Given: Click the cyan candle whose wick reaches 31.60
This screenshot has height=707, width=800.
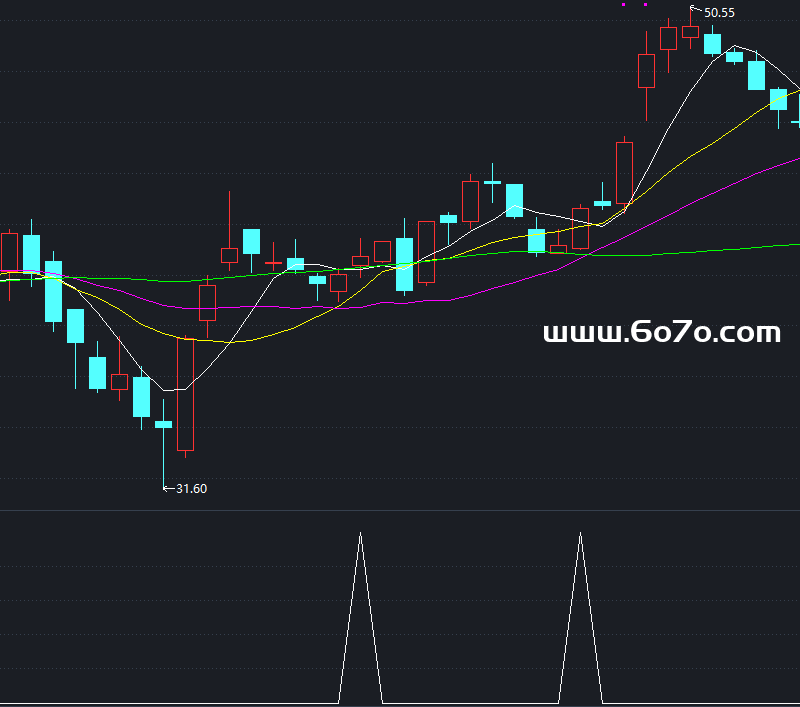Looking at the screenshot, I should click(x=163, y=424).
